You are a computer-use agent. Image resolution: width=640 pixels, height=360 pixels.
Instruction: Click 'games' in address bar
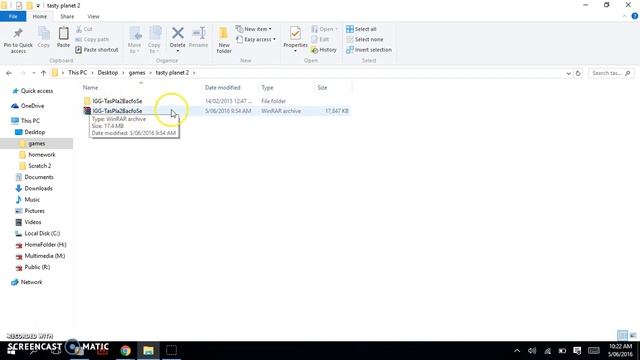[x=137, y=73]
